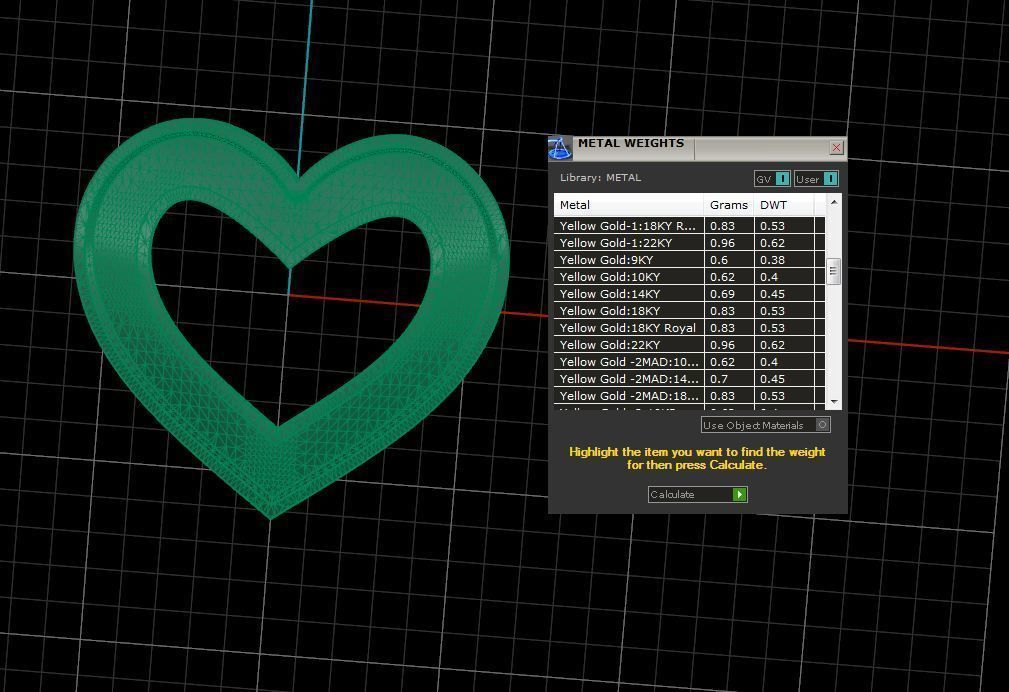The height and width of the screenshot is (692, 1009).
Task: Click the METAL WEIGHTS title bar
Action: [x=698, y=148]
